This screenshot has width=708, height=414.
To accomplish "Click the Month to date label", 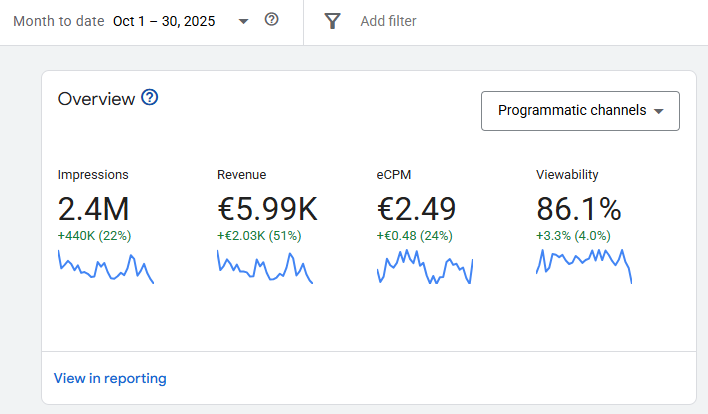I will tap(58, 21).
